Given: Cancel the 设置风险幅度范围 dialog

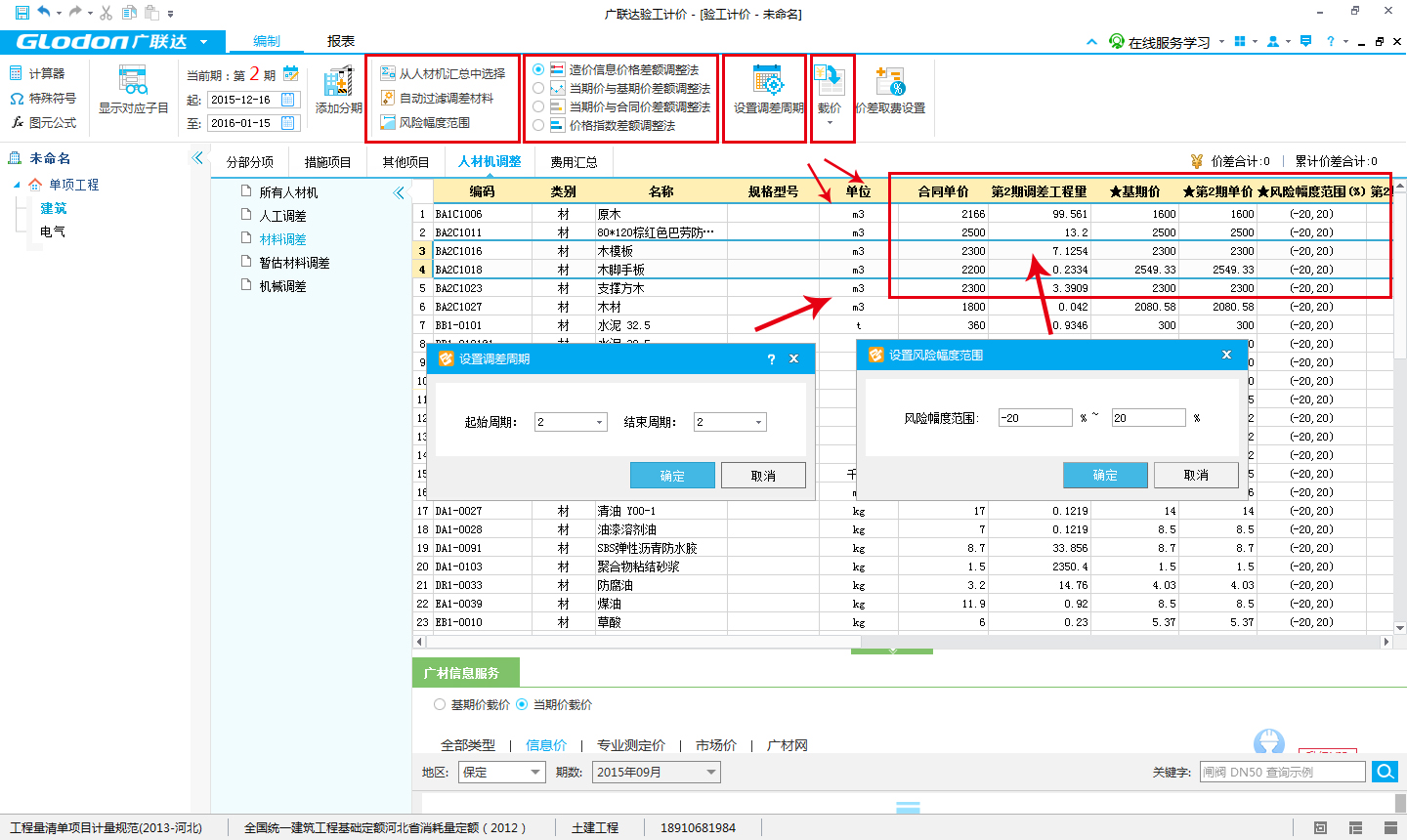Looking at the screenshot, I should coord(1196,475).
